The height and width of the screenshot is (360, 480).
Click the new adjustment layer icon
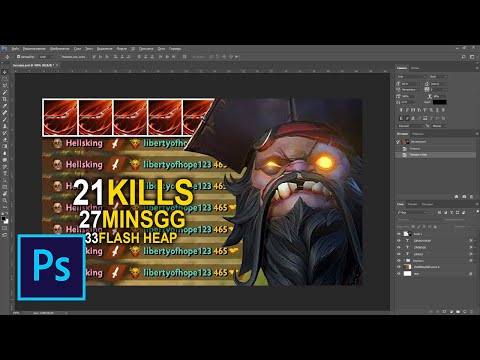(451, 312)
